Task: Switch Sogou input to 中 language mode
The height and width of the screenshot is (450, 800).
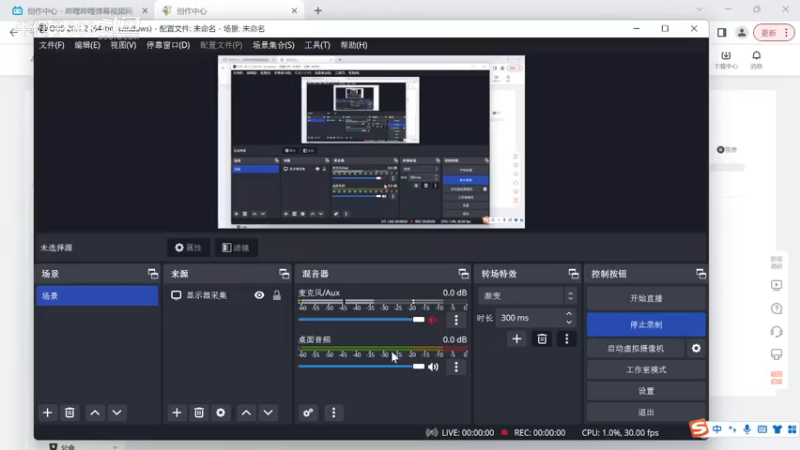Action: [717, 430]
